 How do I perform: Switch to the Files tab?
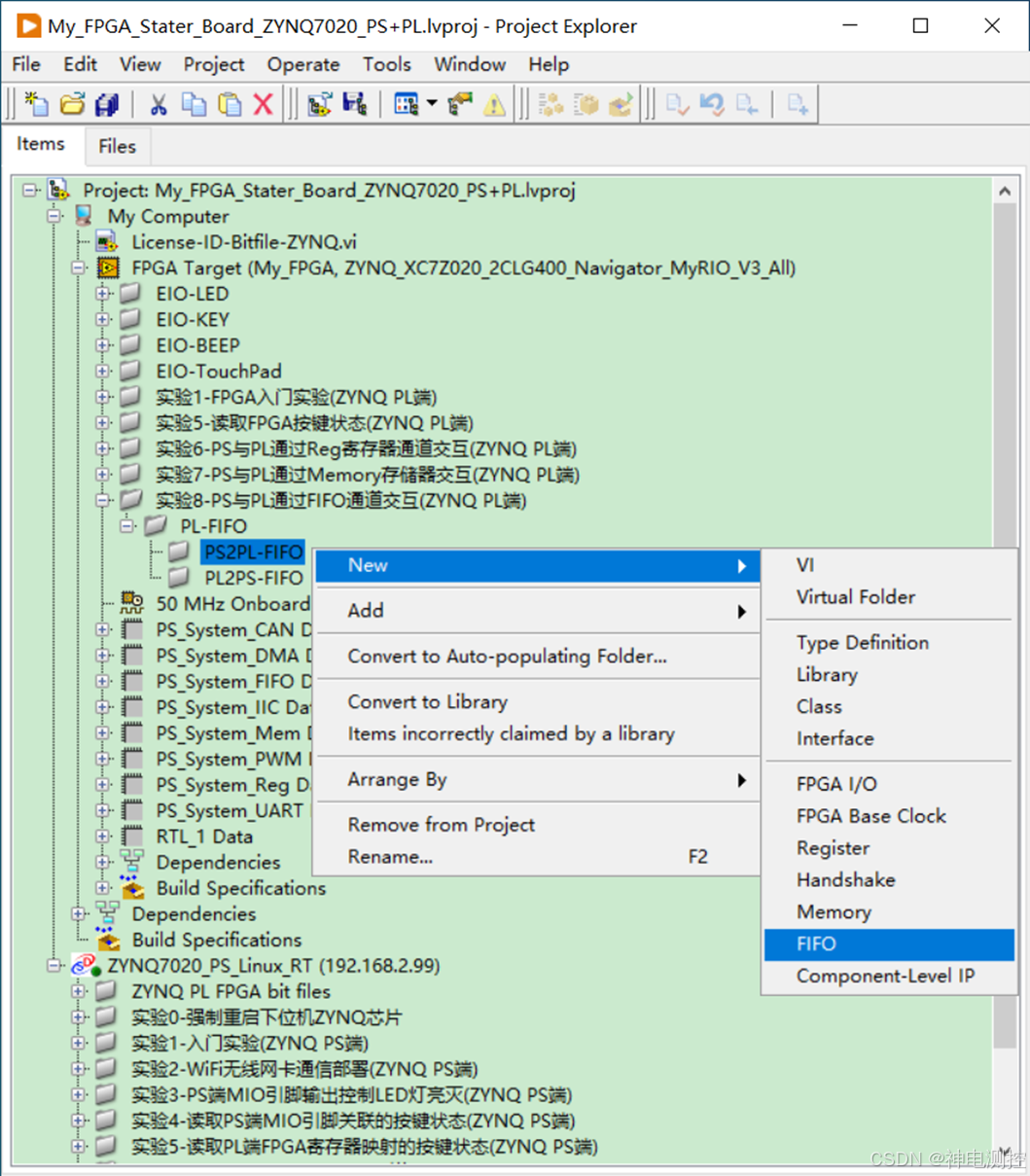point(117,146)
